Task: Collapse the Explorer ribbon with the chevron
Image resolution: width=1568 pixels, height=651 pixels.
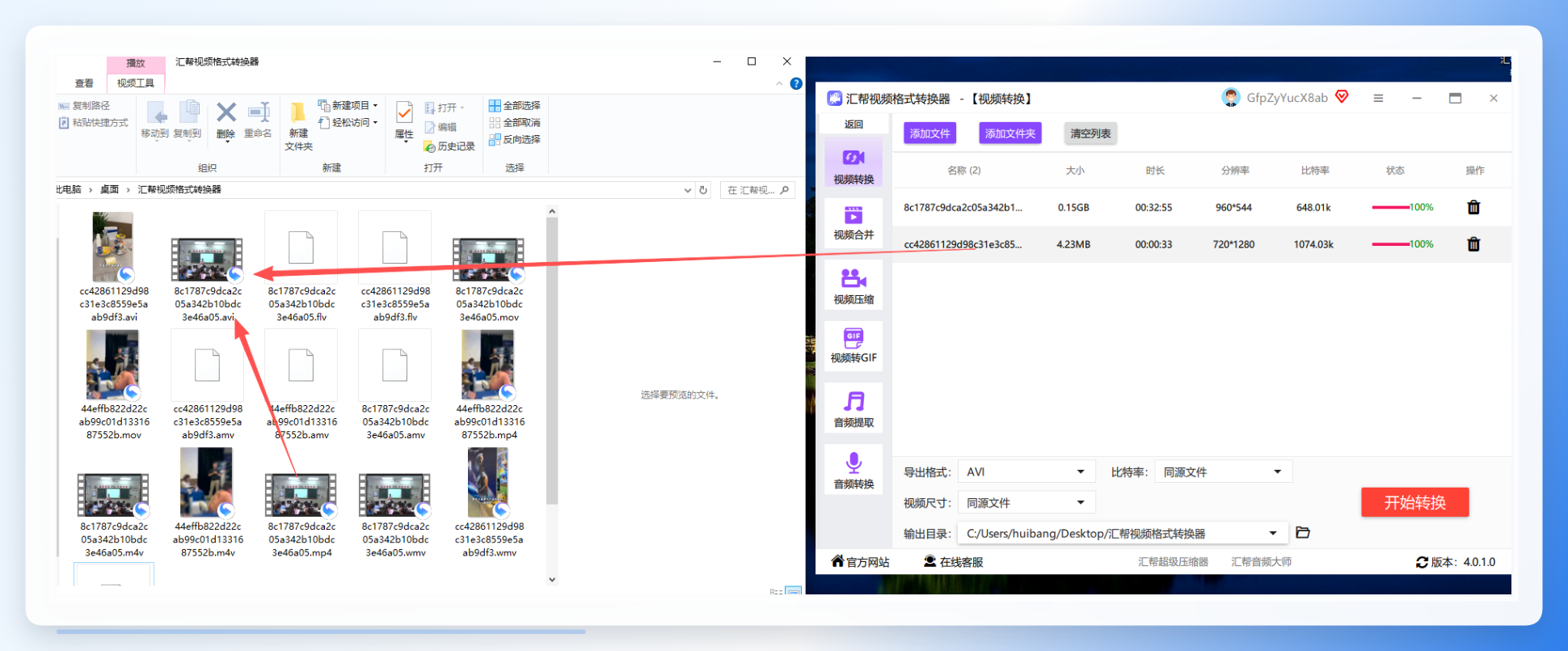Action: 779,83
